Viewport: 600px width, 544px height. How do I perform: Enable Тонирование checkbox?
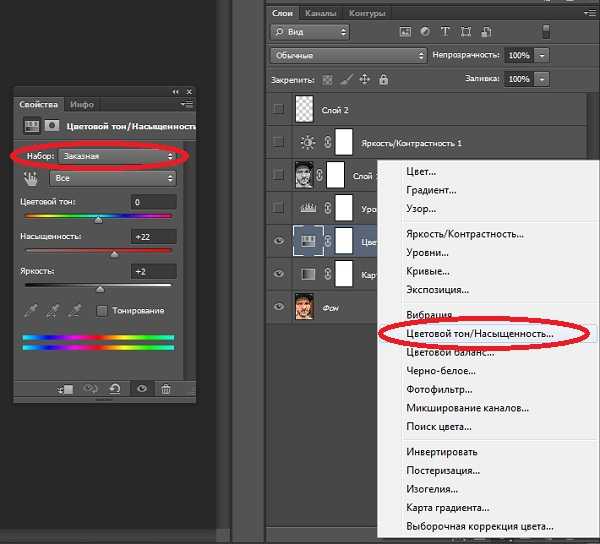(102, 311)
